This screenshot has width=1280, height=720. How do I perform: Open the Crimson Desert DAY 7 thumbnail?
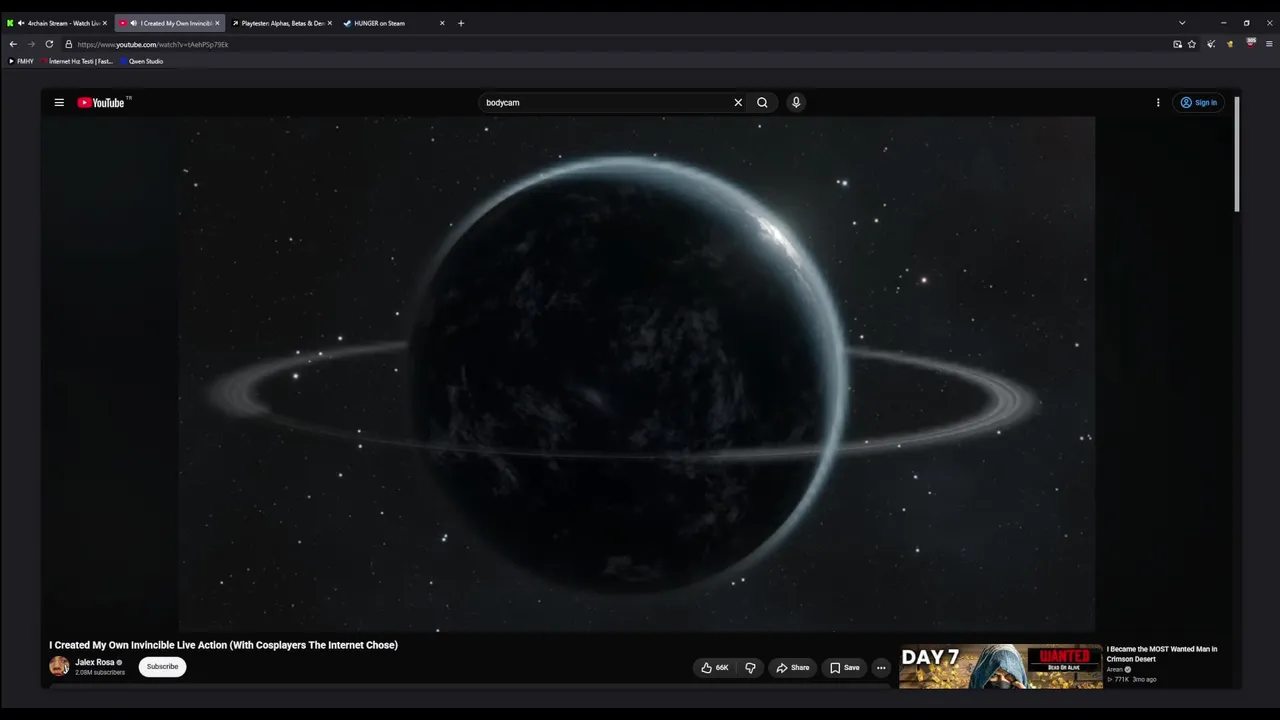(1000, 666)
